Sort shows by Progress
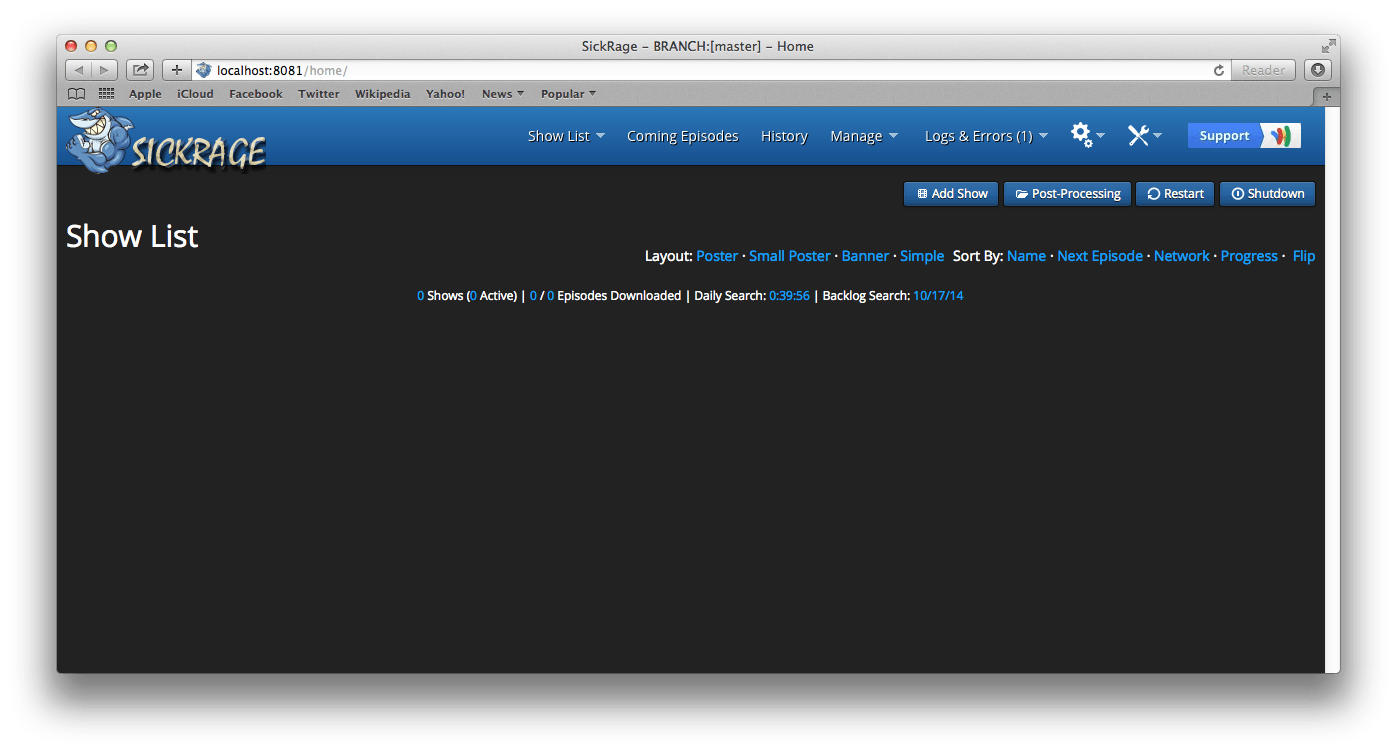This screenshot has height=752, width=1397. point(1249,256)
